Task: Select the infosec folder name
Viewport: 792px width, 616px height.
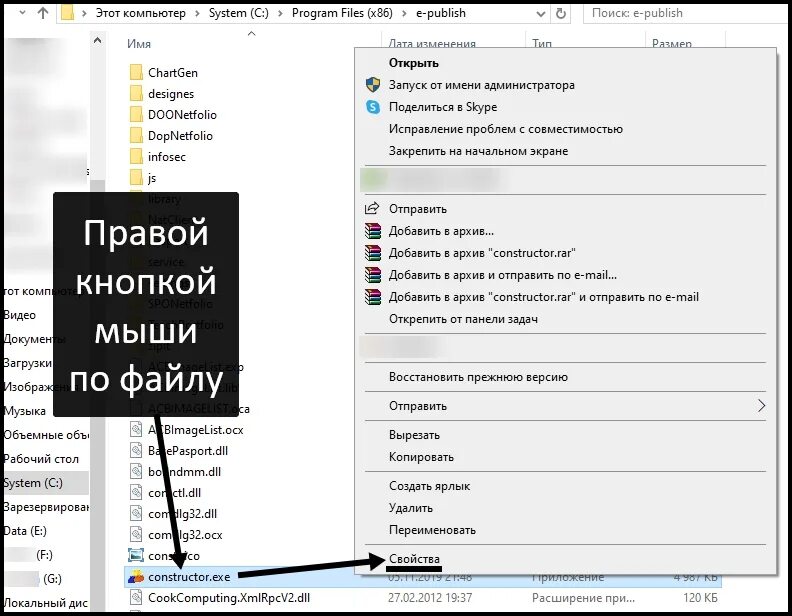Action: click(167, 157)
